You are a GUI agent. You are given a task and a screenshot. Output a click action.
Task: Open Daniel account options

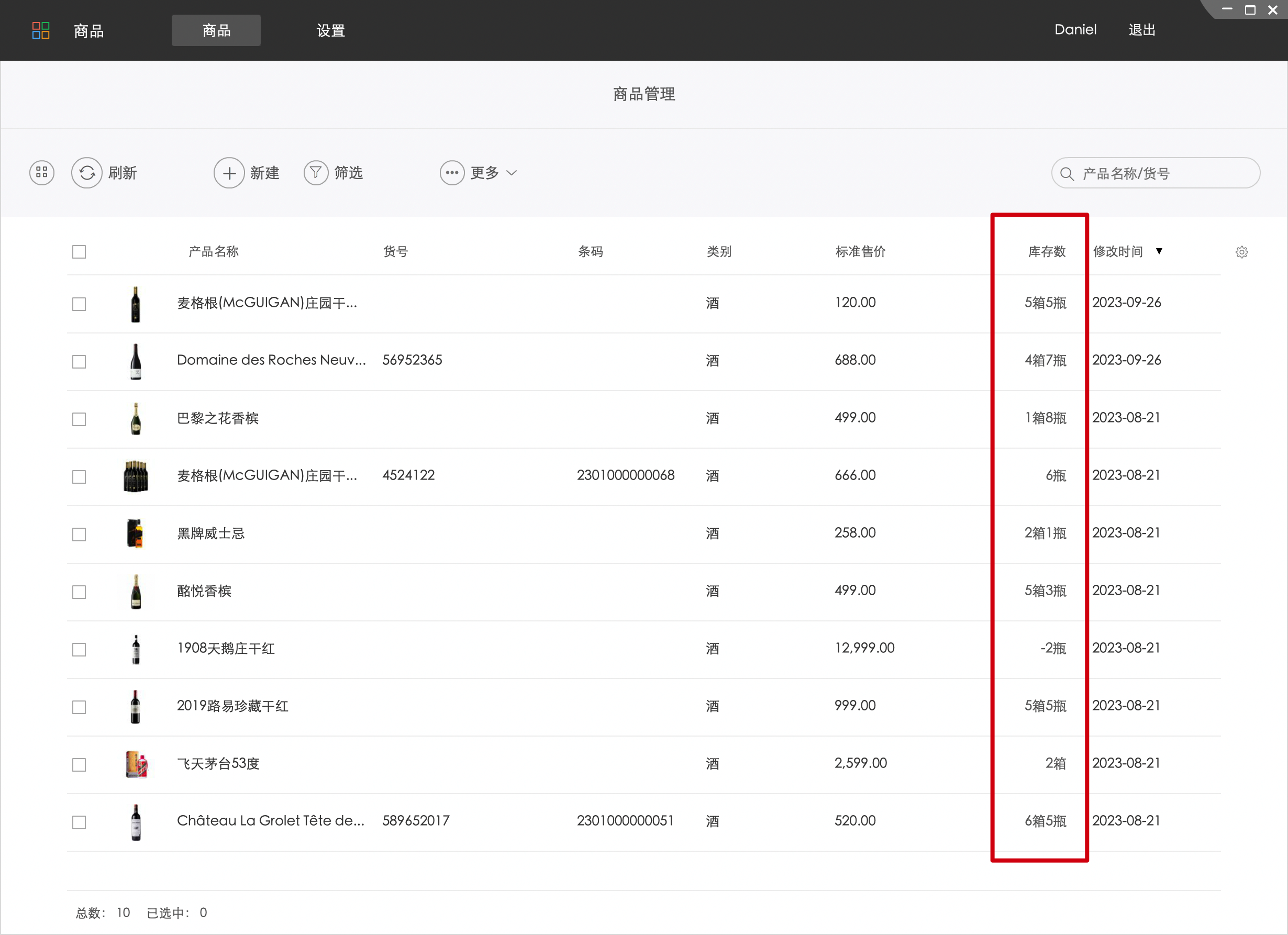(x=1075, y=29)
